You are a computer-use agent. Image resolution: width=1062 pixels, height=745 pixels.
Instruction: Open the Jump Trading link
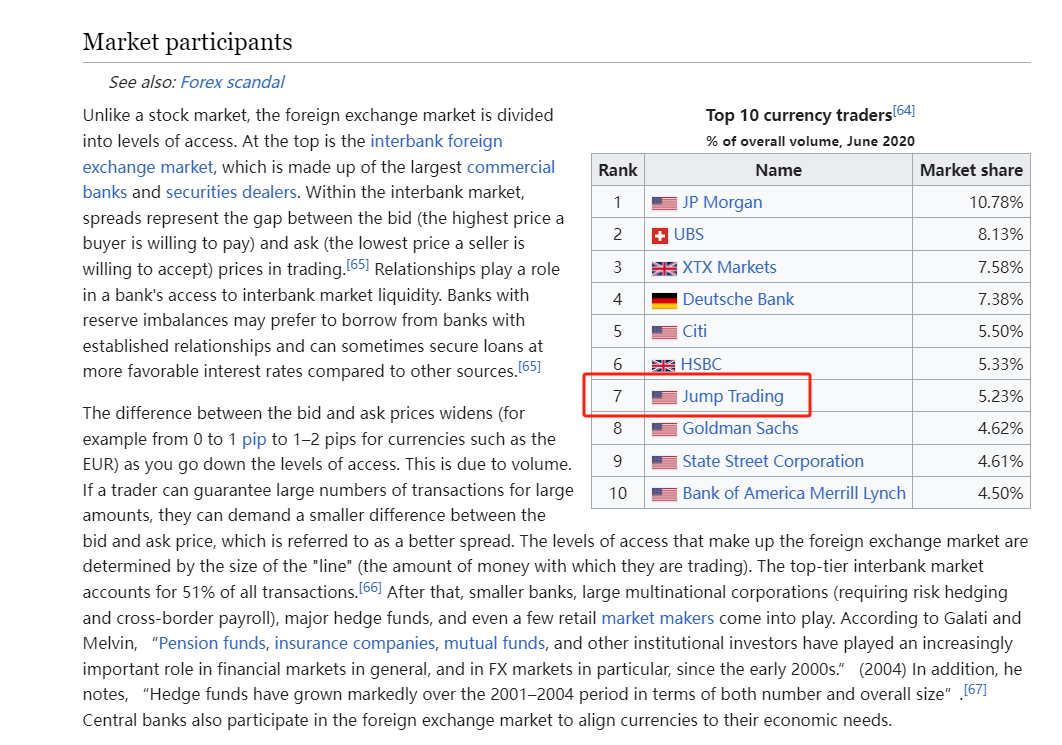(733, 396)
